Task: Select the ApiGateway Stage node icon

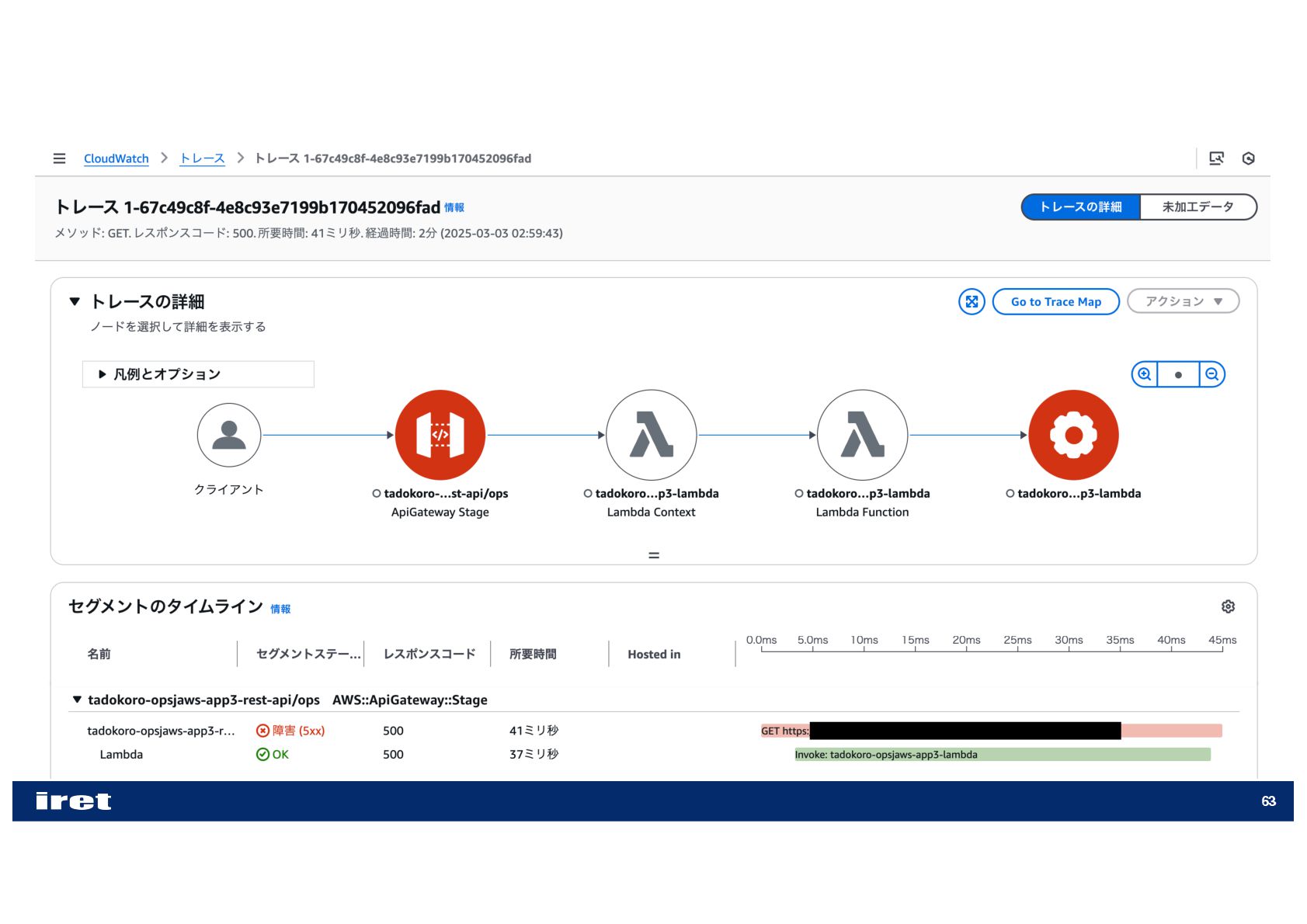Action: point(440,435)
